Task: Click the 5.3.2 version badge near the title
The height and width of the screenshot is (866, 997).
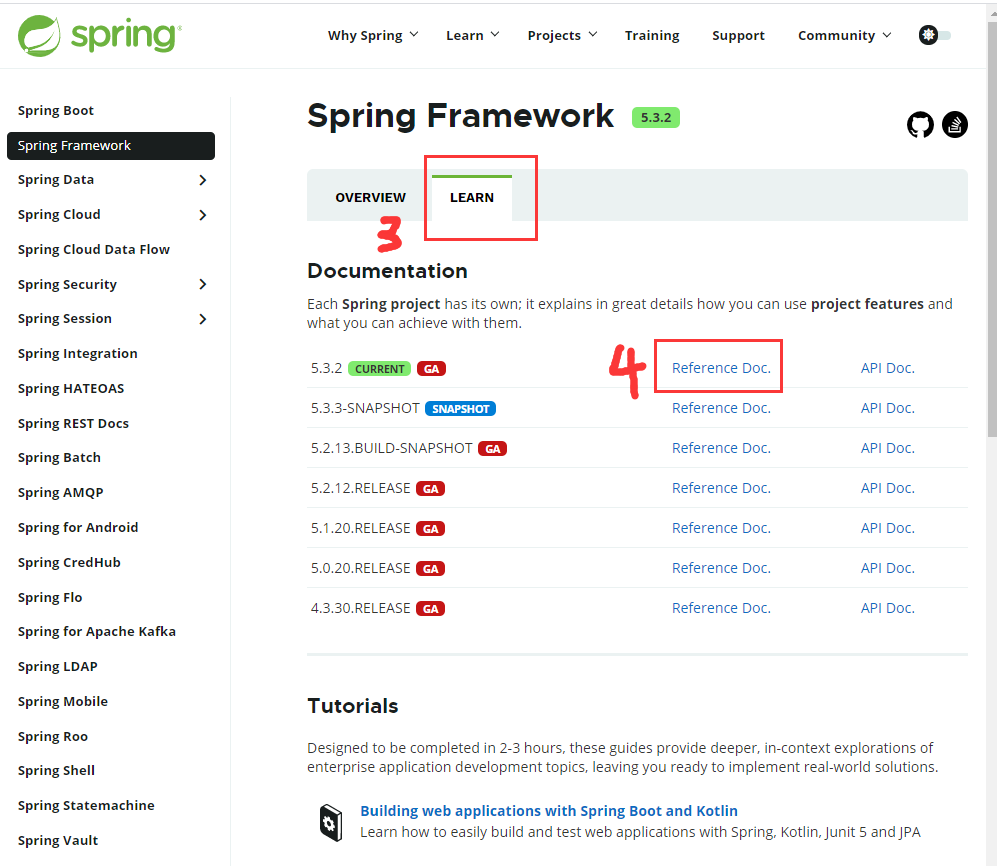Action: [656, 117]
